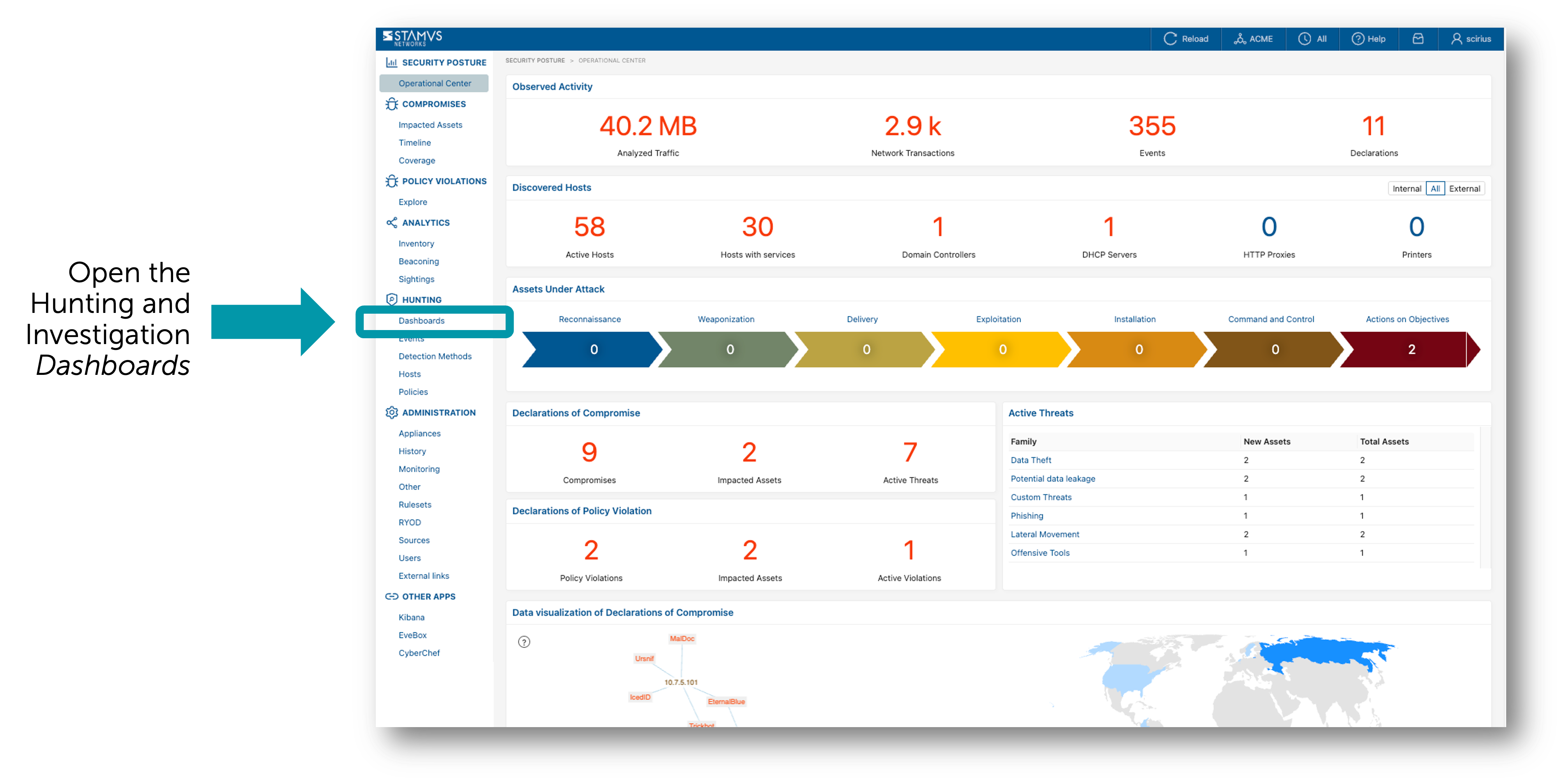This screenshot has height=784, width=1563.
Task: Open the inbox notifications icon
Action: pos(1418,39)
